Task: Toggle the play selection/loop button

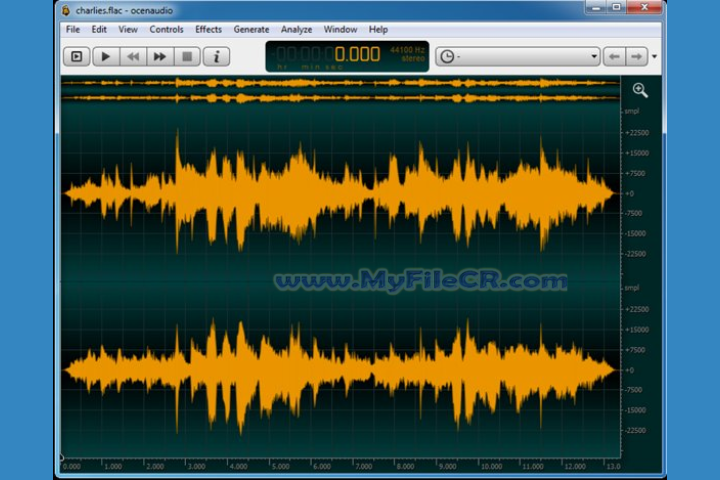Action: click(76, 56)
